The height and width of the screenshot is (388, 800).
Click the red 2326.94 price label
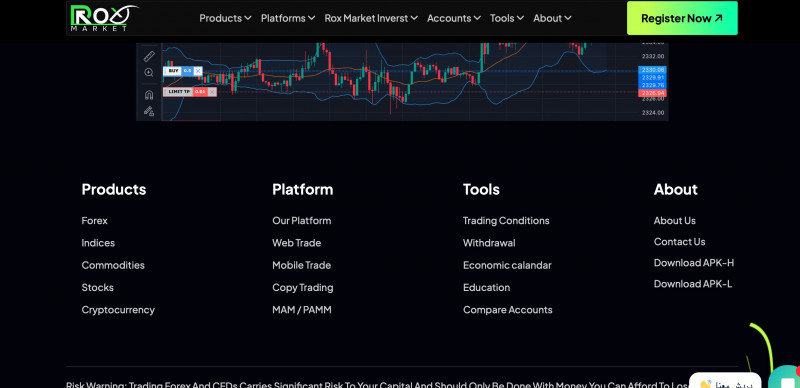coord(653,93)
